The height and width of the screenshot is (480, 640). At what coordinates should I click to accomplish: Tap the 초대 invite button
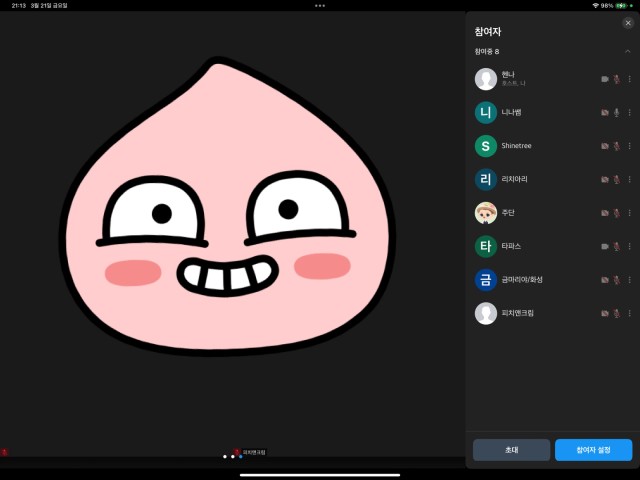[511, 450]
